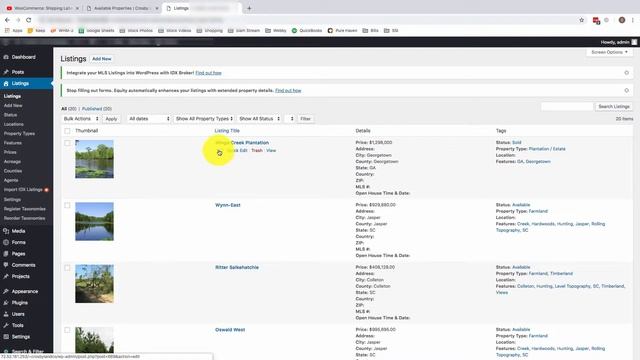
Task: Open the Dashboard menu icon
Action: tap(6, 57)
